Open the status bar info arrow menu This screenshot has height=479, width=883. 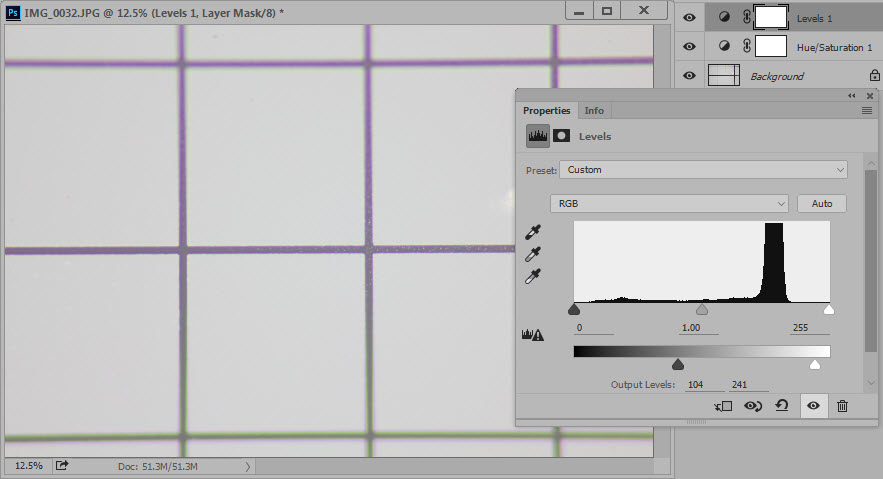(248, 466)
